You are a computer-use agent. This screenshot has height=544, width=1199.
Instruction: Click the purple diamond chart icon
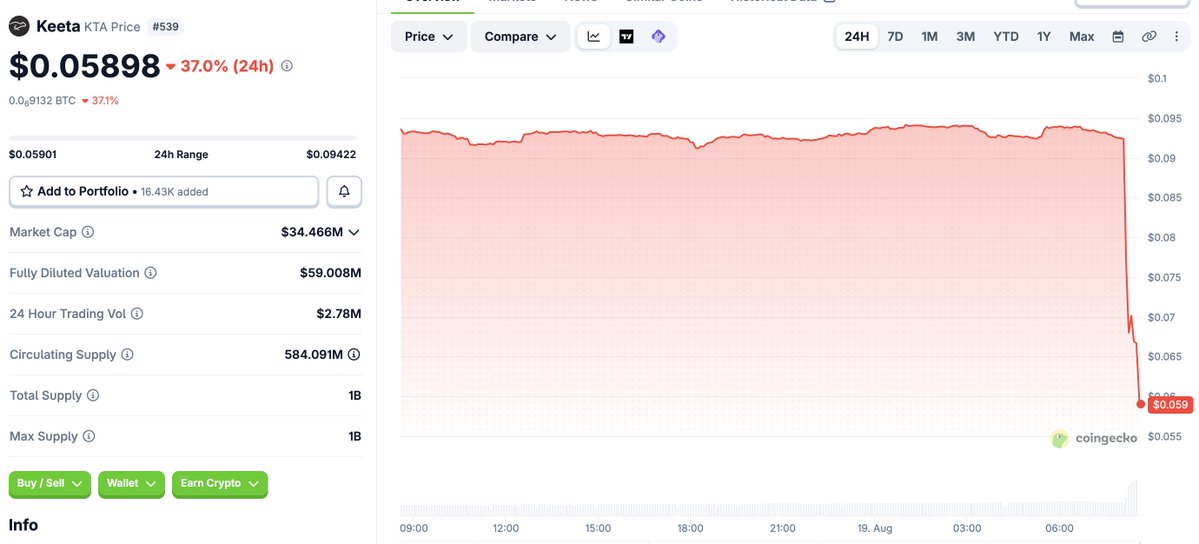[x=658, y=37]
